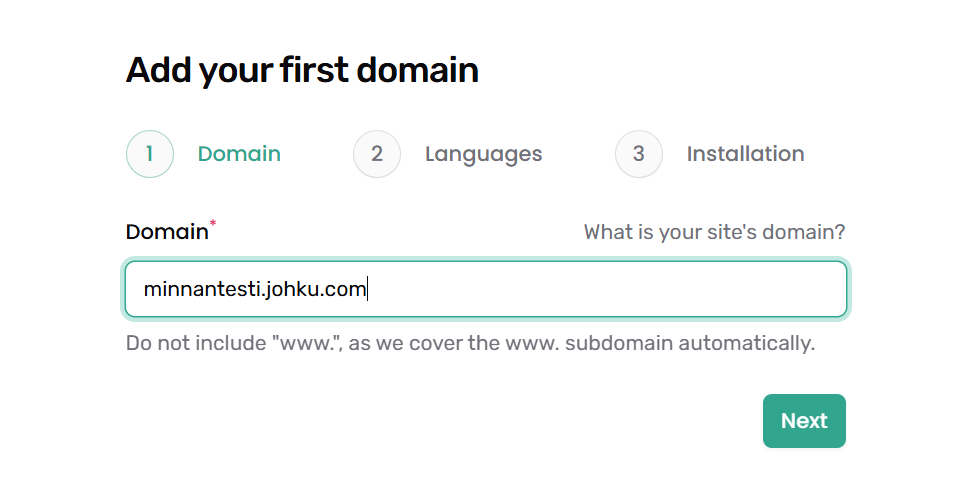Click the Domain field label
The image size is (966, 503).
[x=166, y=232]
